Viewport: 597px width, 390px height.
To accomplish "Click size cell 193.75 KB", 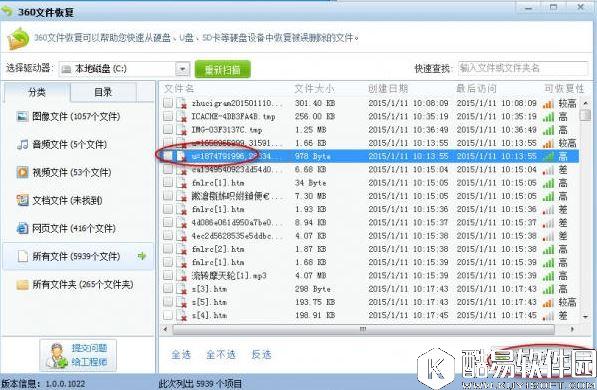I will click(x=315, y=302).
